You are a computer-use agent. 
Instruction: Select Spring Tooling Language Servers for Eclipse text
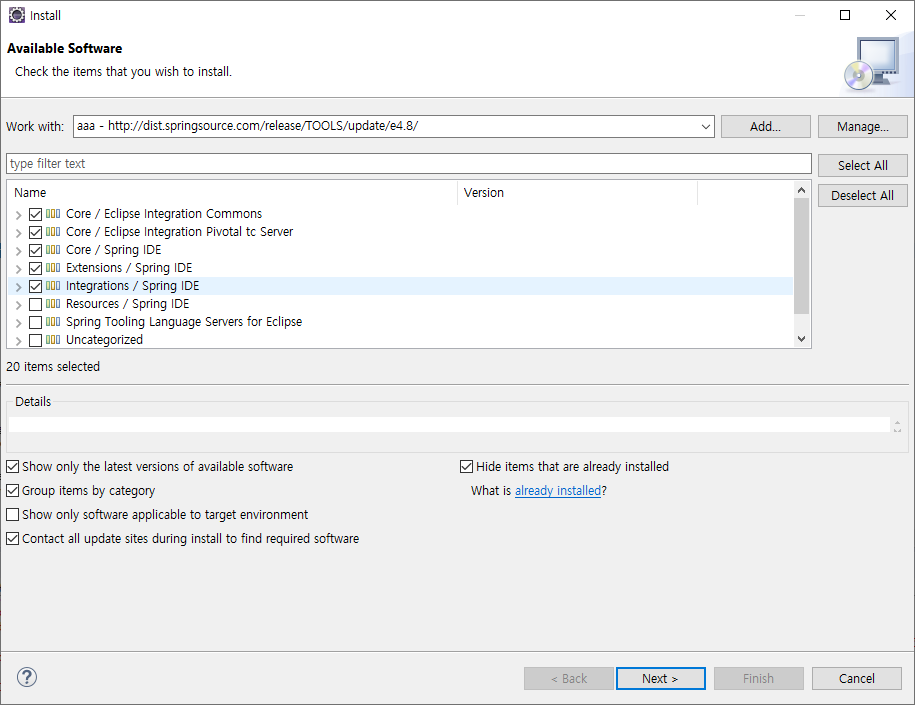coord(184,322)
